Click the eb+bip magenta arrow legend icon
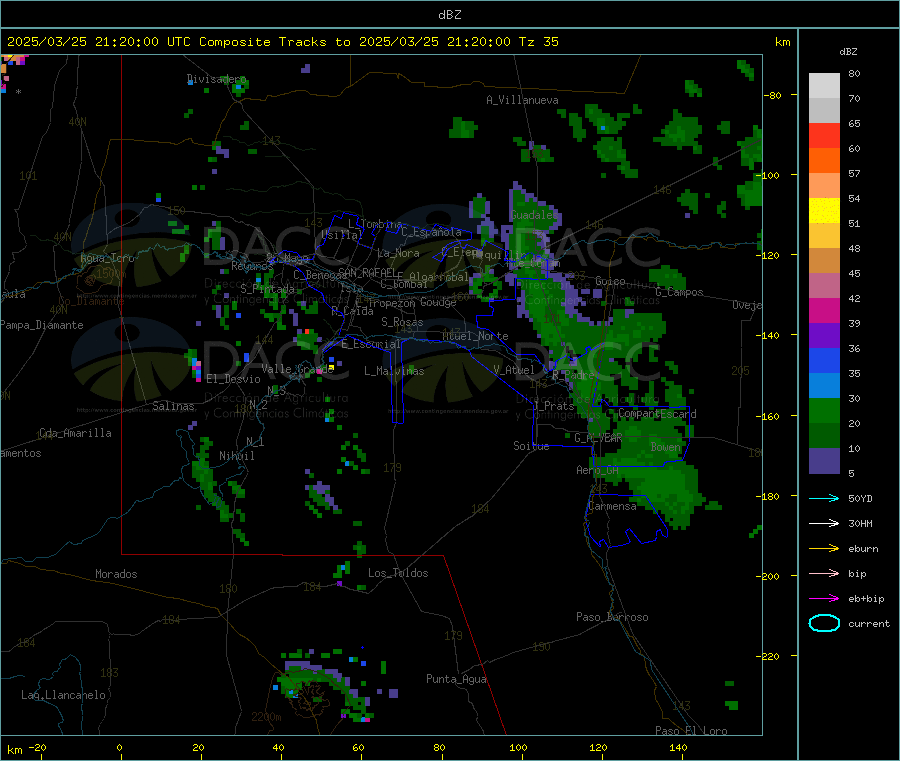The width and height of the screenshot is (900, 761). click(x=824, y=599)
